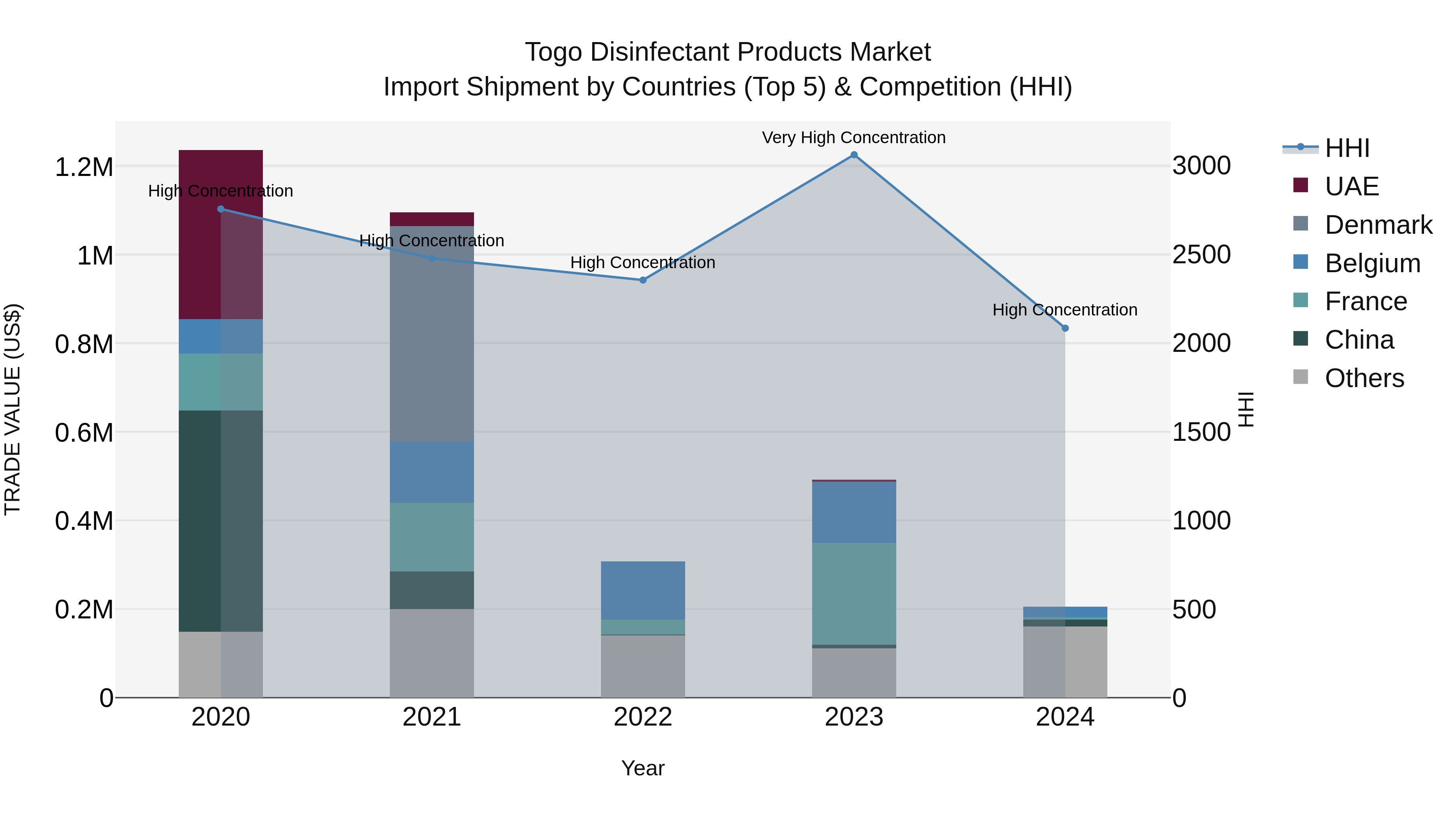Click the chart title Togo Disinfectant Products Market
Image resolution: width=1456 pixels, height=819 pixels.
tap(728, 52)
